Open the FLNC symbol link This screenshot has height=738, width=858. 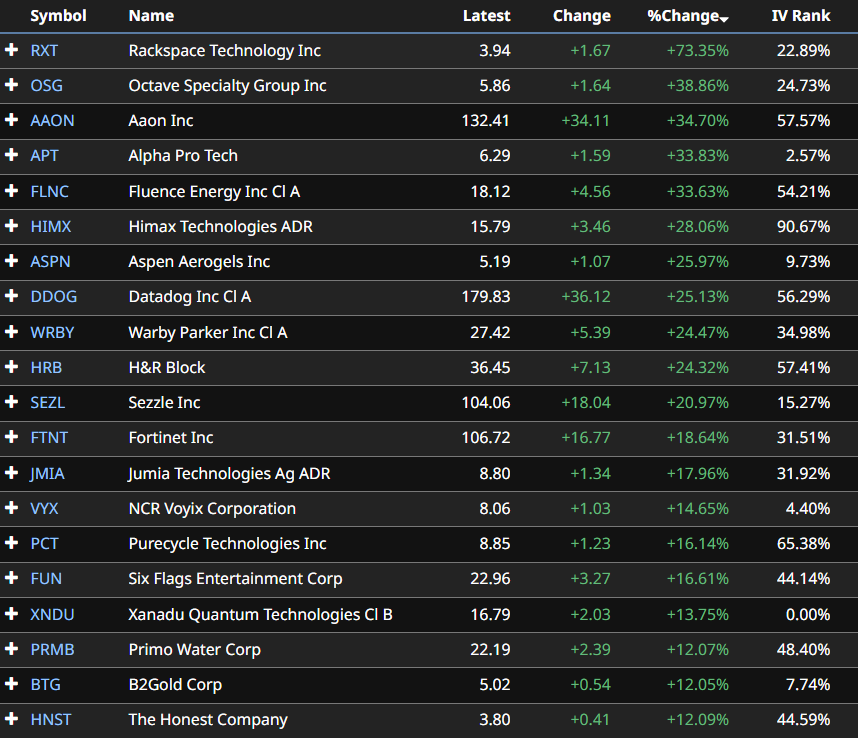[x=50, y=191]
